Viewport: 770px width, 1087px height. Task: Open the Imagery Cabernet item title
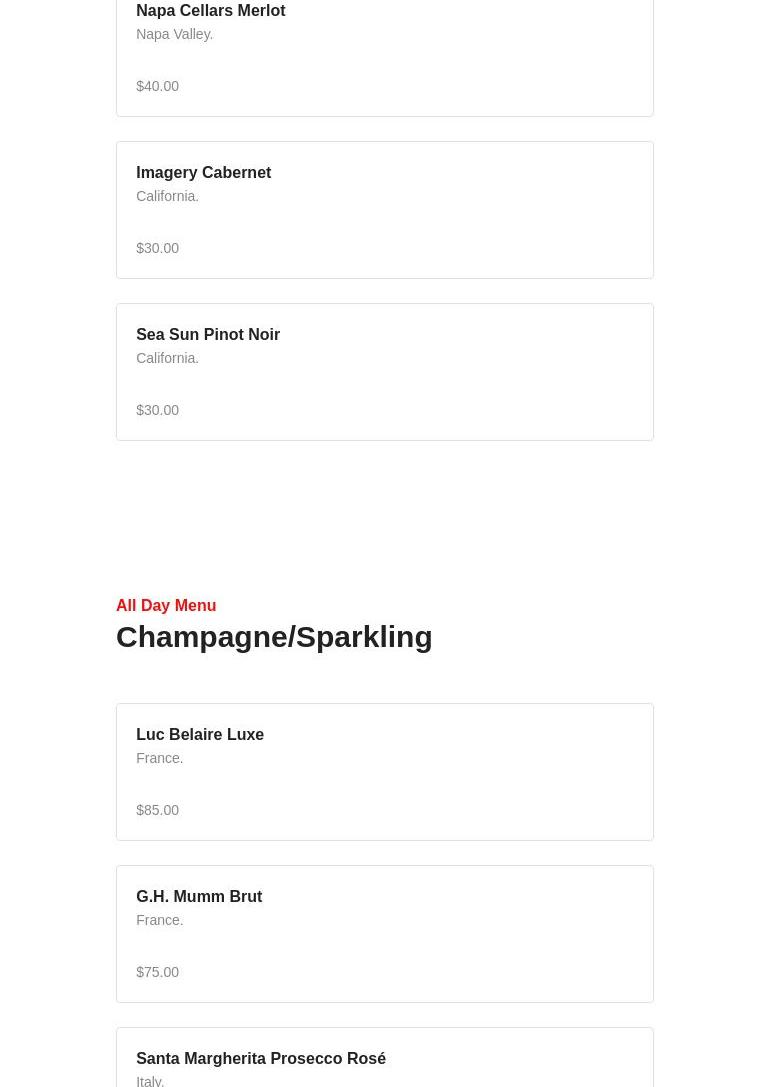(x=203, y=173)
